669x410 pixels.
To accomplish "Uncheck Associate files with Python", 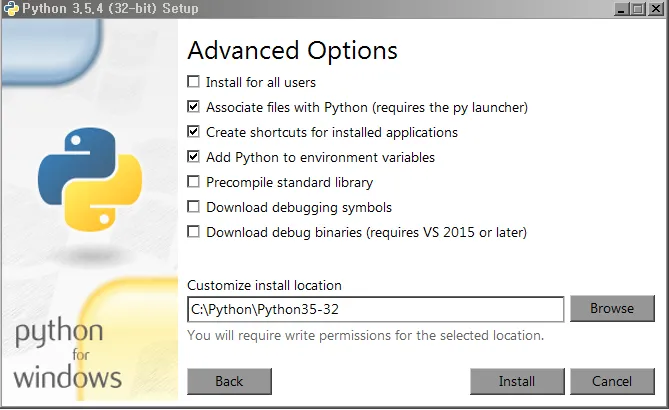I will tap(193, 107).
